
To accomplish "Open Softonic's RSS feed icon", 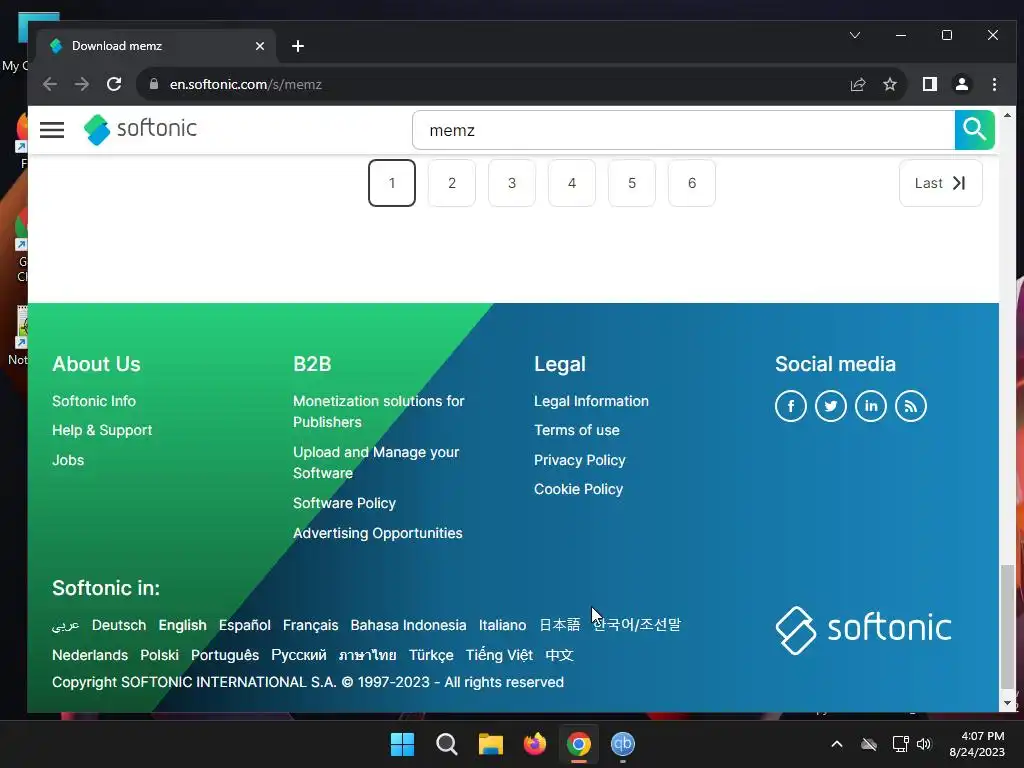I will [x=910, y=406].
